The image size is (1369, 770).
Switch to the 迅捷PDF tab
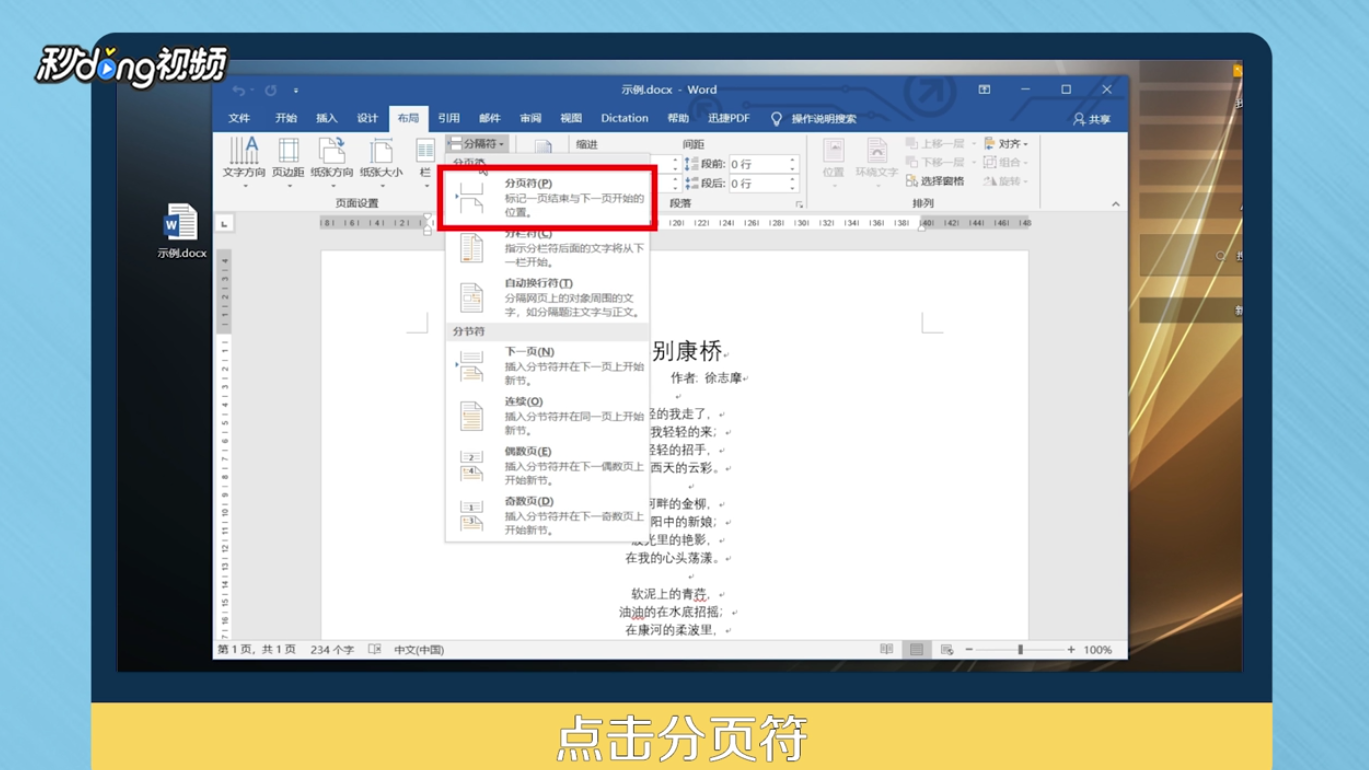click(x=729, y=118)
